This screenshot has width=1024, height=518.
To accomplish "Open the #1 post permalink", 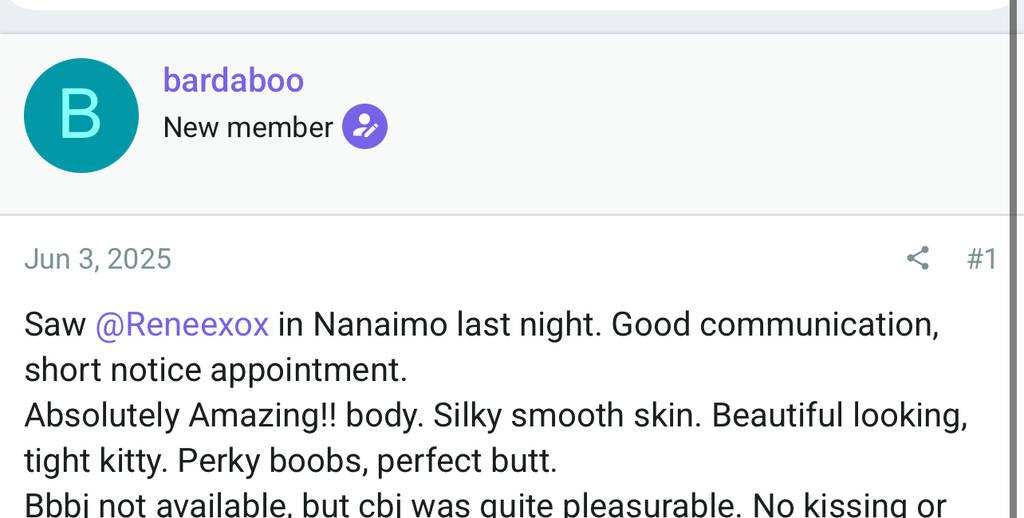I will click(x=981, y=259).
